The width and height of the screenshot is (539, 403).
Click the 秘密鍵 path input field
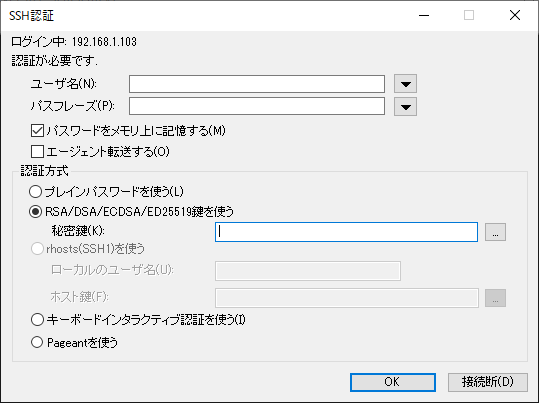tap(346, 232)
